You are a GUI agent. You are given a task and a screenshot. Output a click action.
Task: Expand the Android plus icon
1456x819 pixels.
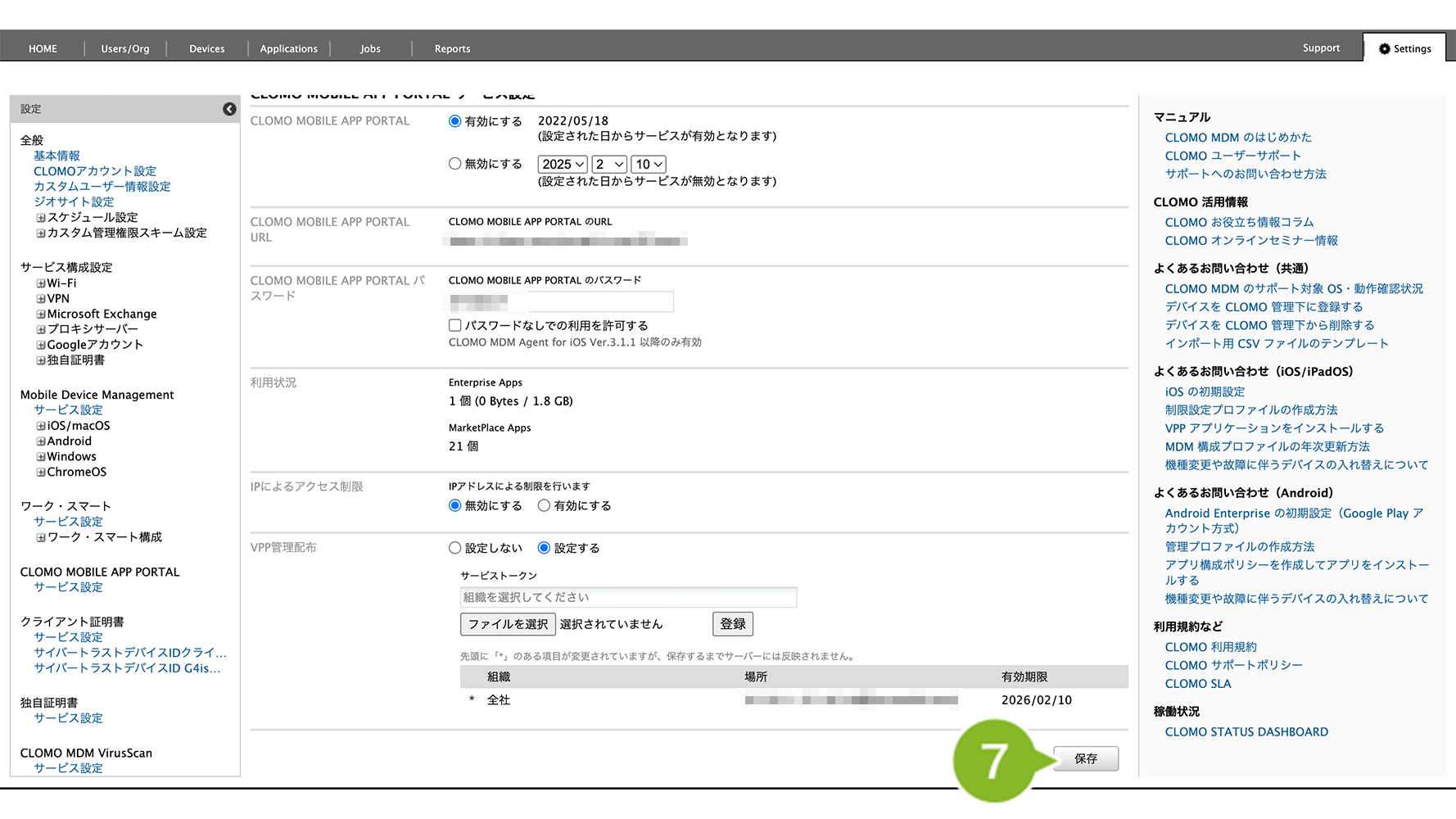[40, 441]
